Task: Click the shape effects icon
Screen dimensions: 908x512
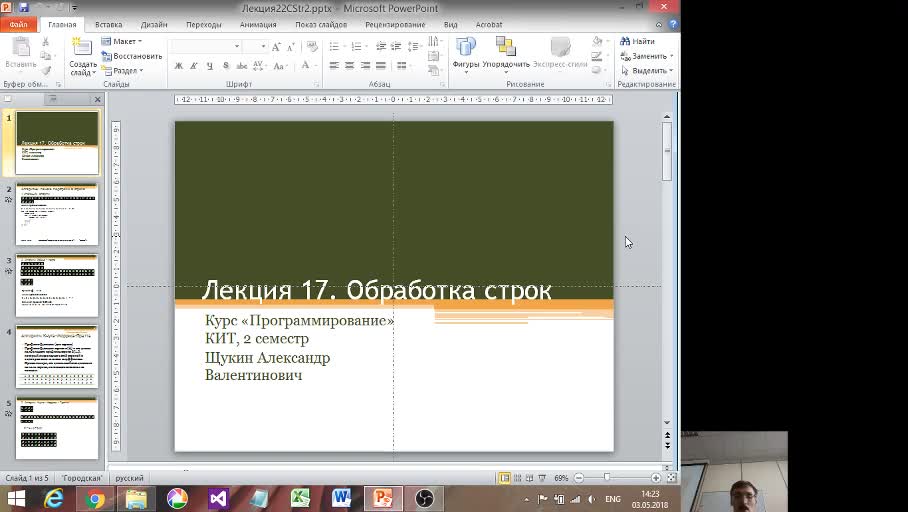Action: click(598, 70)
